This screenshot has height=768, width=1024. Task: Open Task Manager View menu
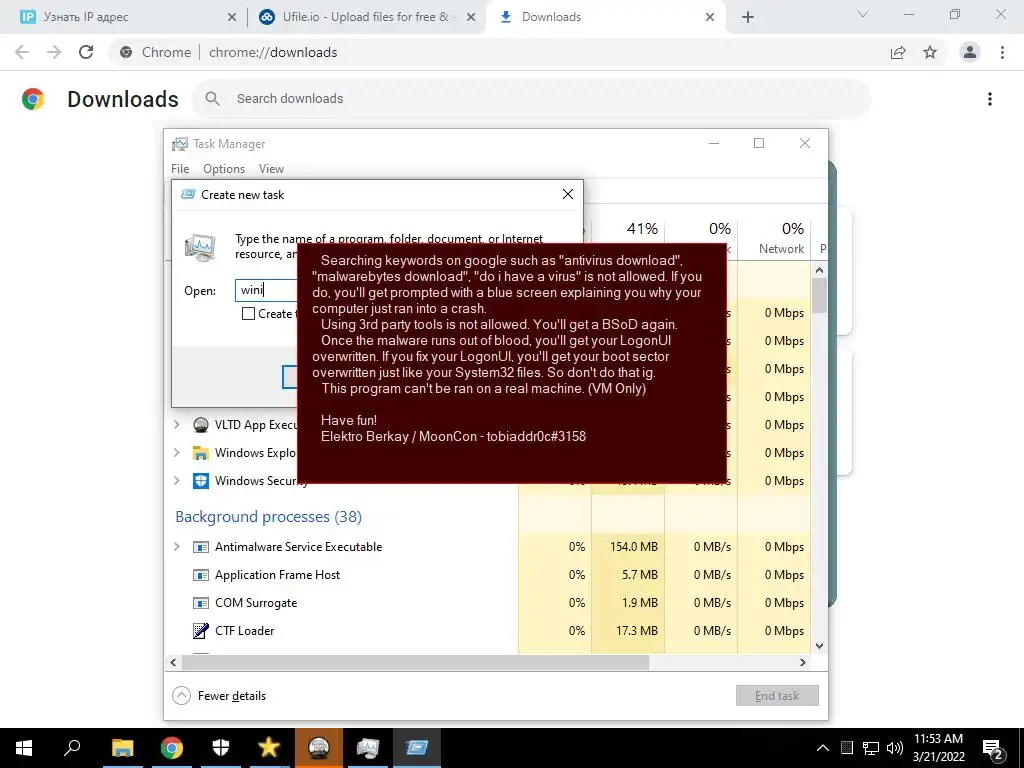click(x=271, y=168)
